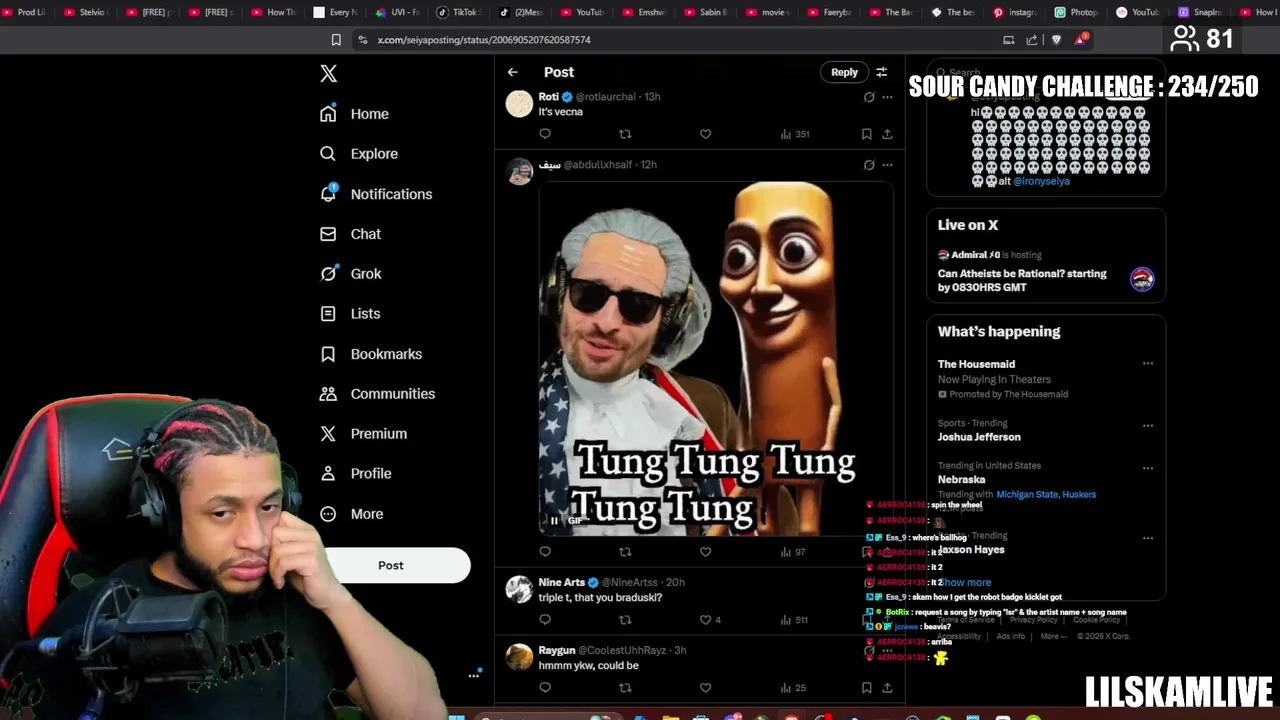
Task: Share Raygun's post
Action: coord(887,688)
